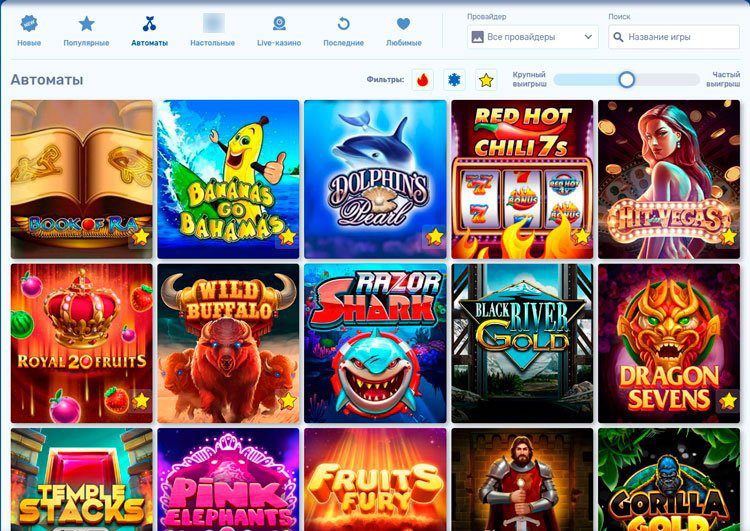Open the Red Hot Chili 7s game
The image size is (750, 531).
point(521,179)
